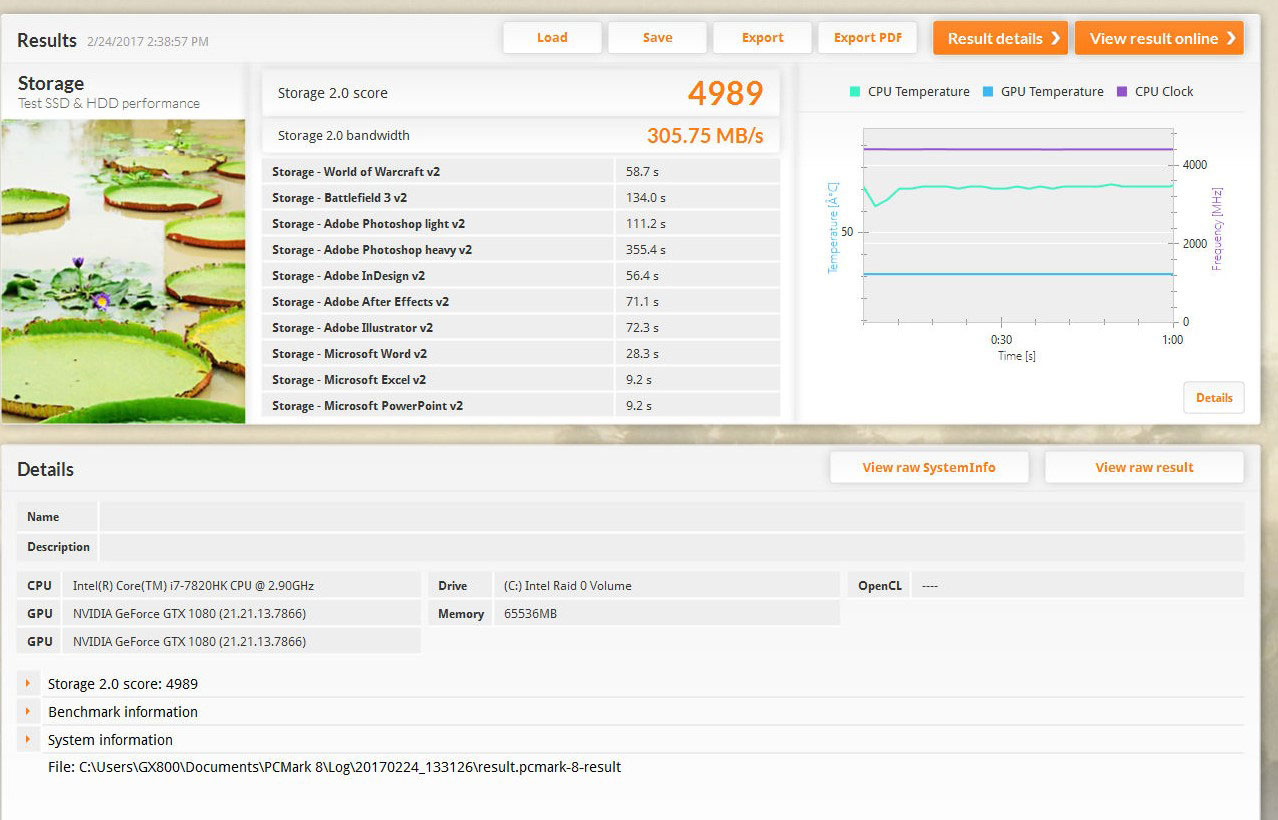Click the Storage lily pad thumbnail
The width and height of the screenshot is (1278, 820).
point(123,270)
